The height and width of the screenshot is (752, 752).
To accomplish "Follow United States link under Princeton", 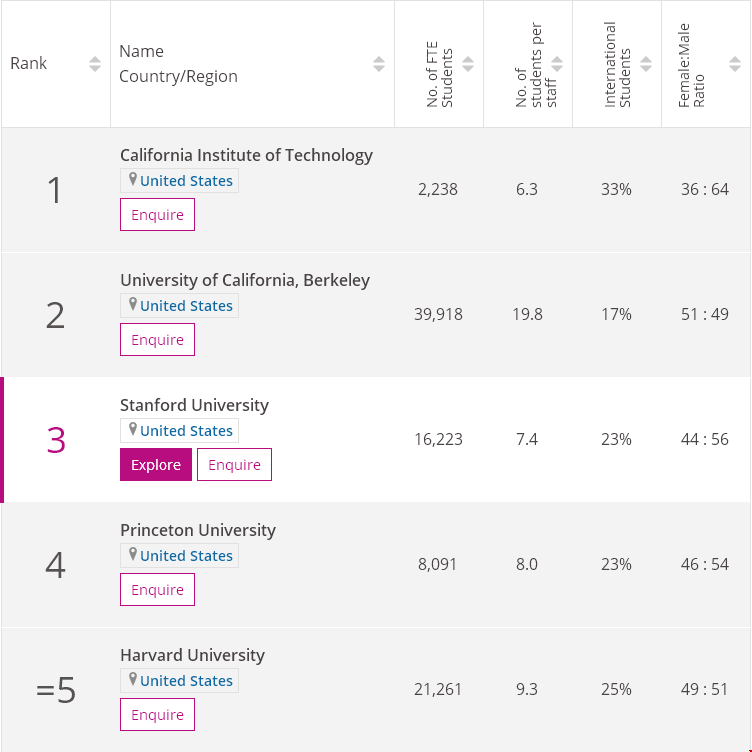I will (x=186, y=556).
